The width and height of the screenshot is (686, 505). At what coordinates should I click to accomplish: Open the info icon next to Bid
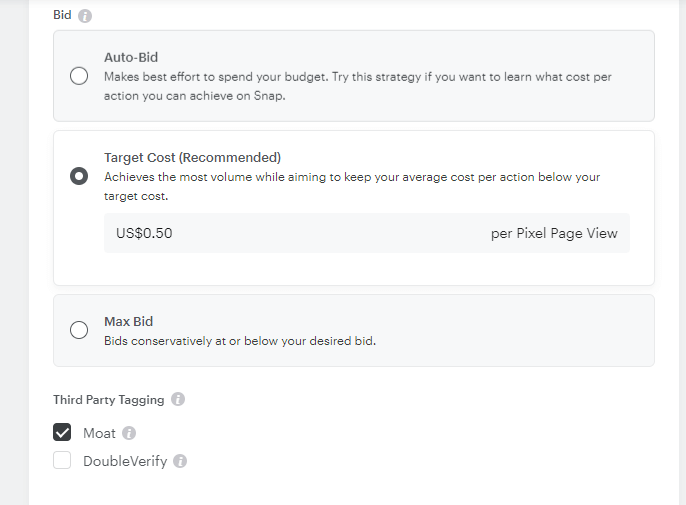(85, 16)
